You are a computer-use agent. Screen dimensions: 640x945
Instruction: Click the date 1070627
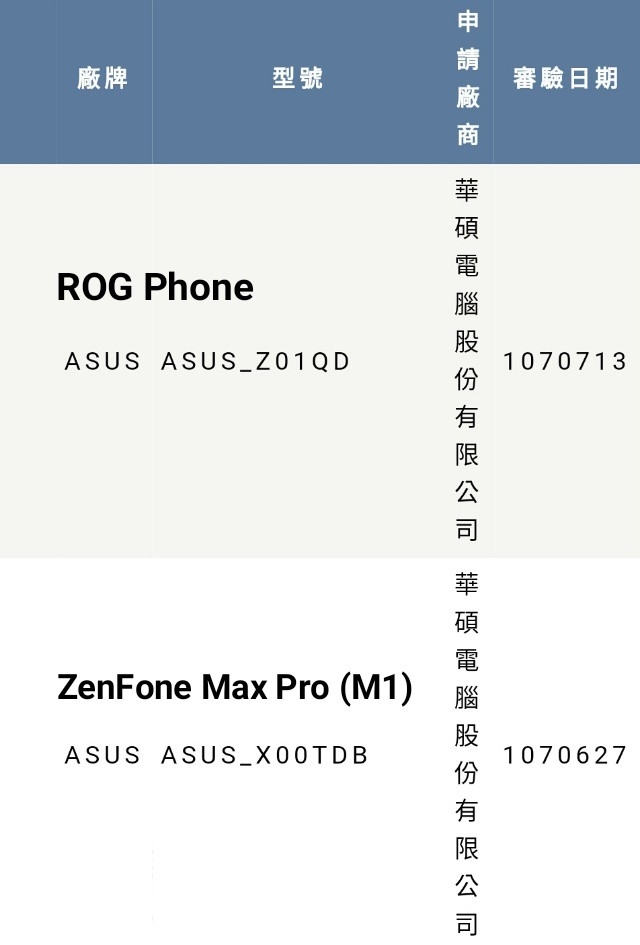(565, 755)
